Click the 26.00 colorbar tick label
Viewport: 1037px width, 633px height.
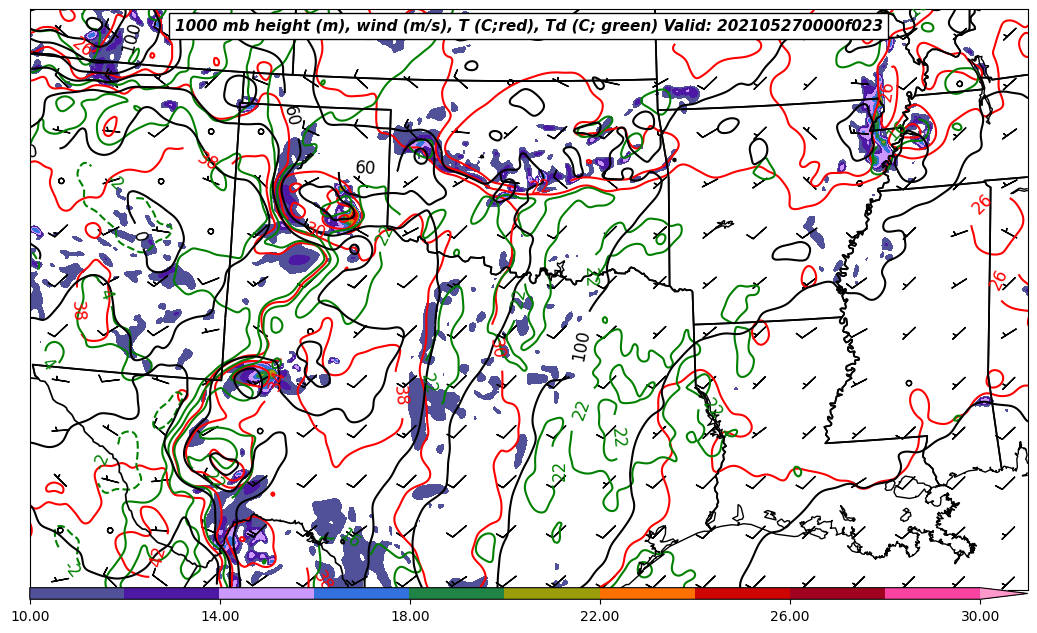[x=790, y=616]
